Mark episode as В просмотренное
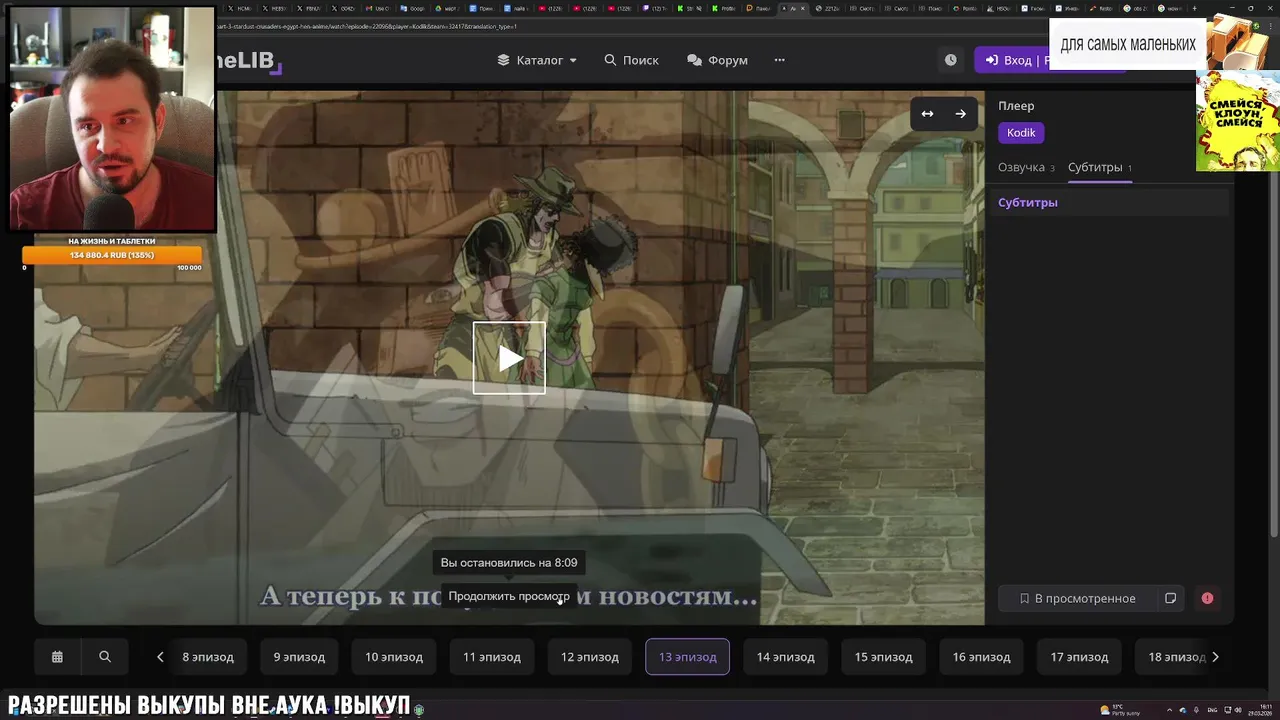 pos(1077,598)
